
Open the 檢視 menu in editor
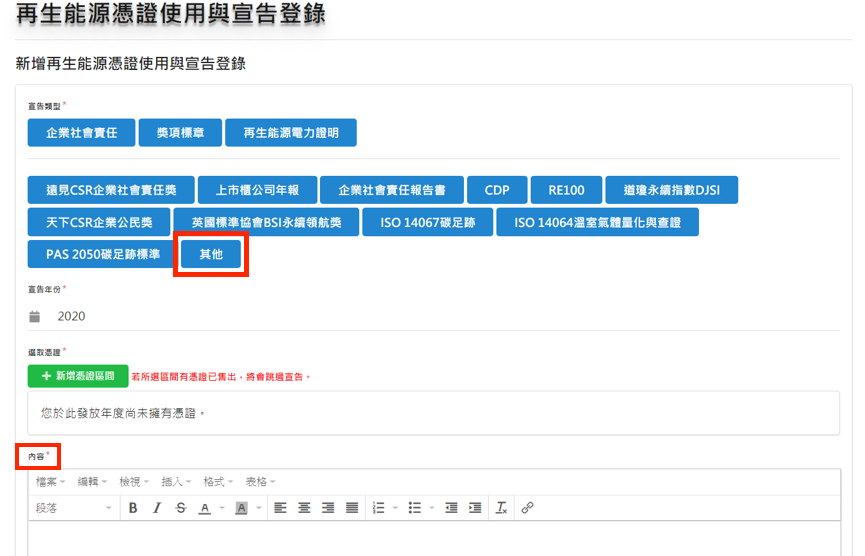(134, 482)
